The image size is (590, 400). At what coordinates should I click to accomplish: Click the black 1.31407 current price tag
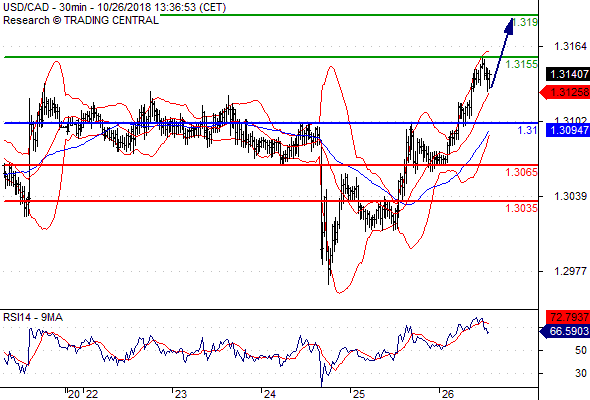[x=568, y=74]
